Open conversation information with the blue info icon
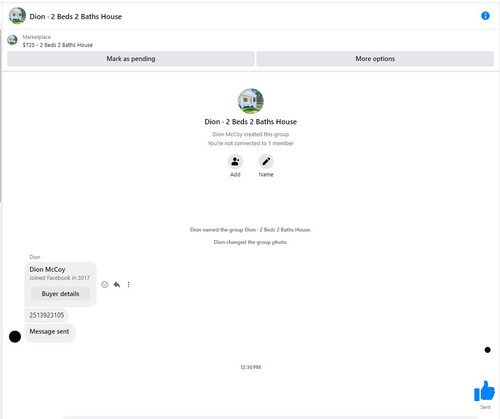The width and height of the screenshot is (500, 419). [485, 16]
